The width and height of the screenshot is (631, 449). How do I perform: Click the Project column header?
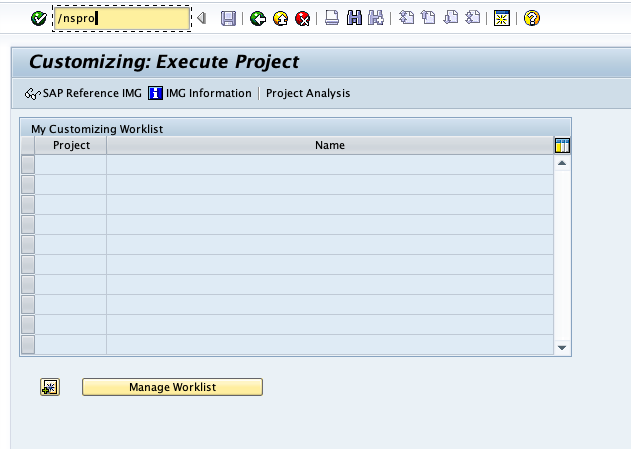[x=71, y=145]
